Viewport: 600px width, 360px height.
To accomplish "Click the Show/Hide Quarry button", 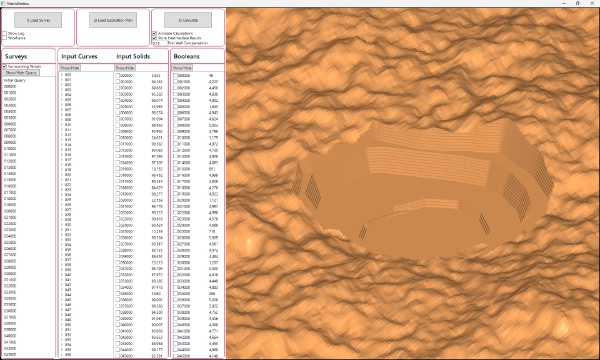I will click(21, 73).
